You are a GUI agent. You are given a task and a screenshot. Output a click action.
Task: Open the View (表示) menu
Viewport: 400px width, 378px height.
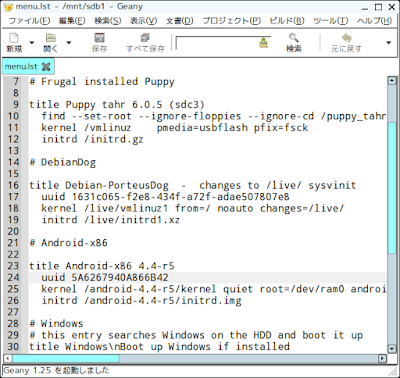click(x=143, y=21)
